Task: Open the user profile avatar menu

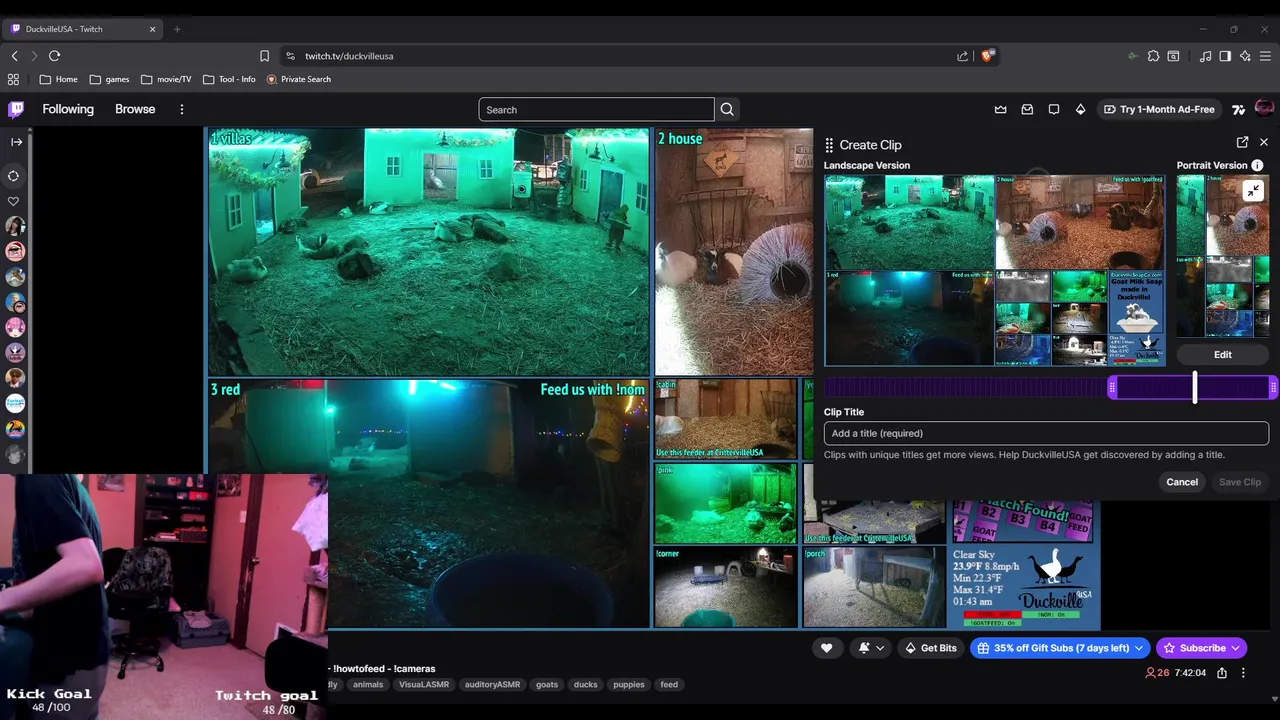Action: tap(1264, 109)
